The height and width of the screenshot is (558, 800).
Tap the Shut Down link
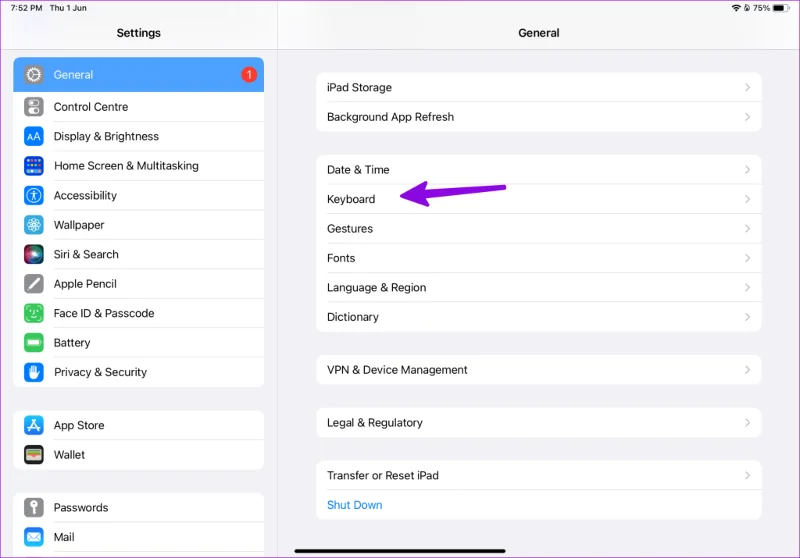(355, 505)
